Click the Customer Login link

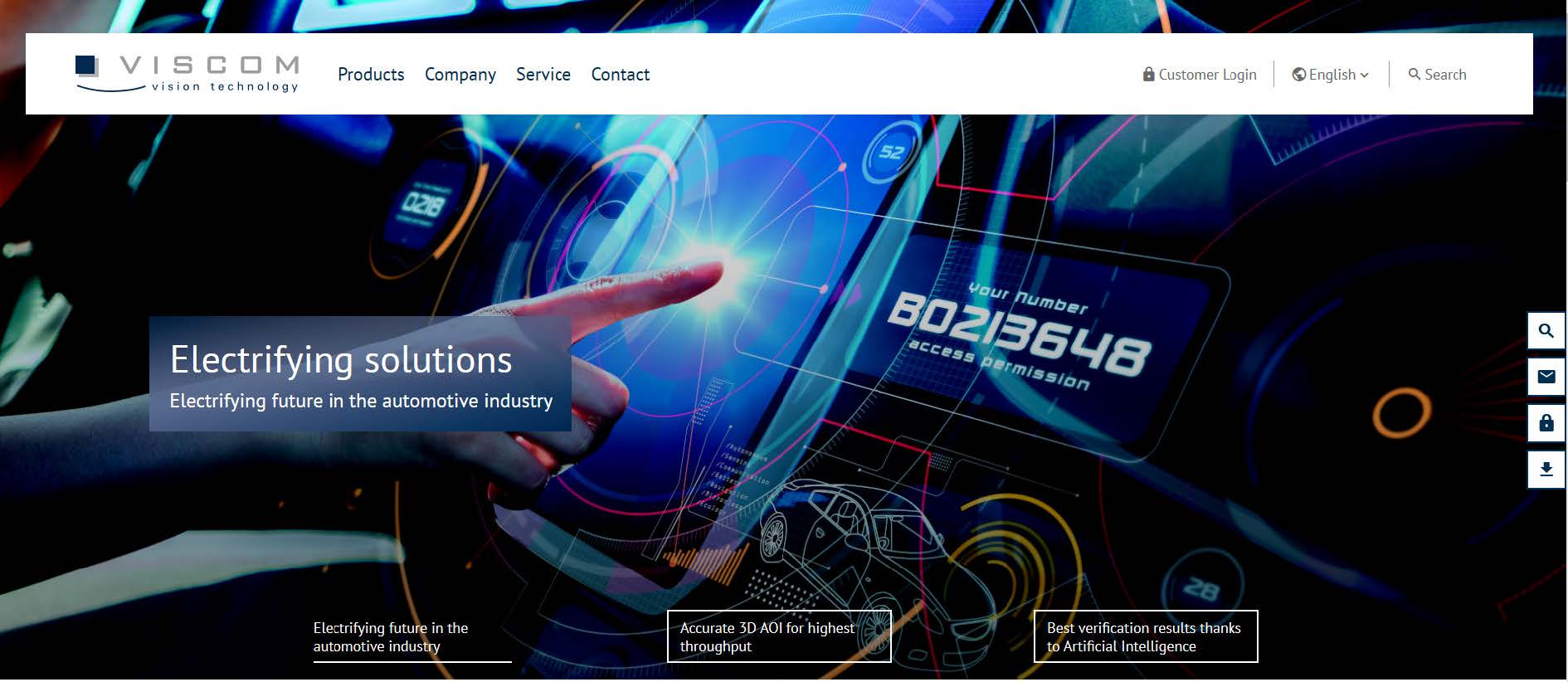coord(1207,75)
